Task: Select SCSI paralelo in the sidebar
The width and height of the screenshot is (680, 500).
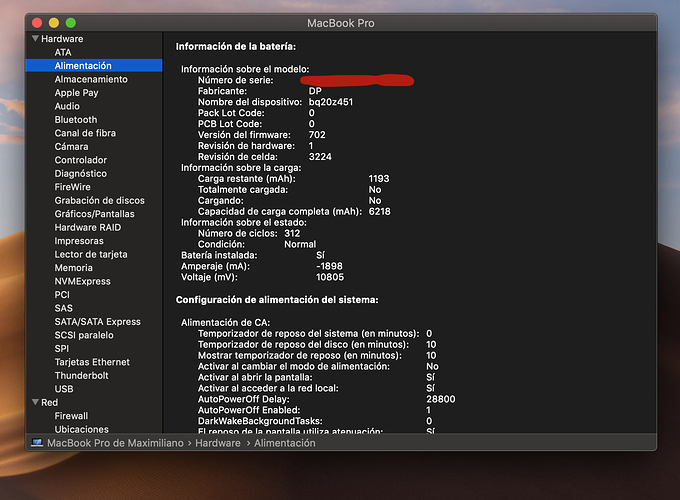Action: 84,334
